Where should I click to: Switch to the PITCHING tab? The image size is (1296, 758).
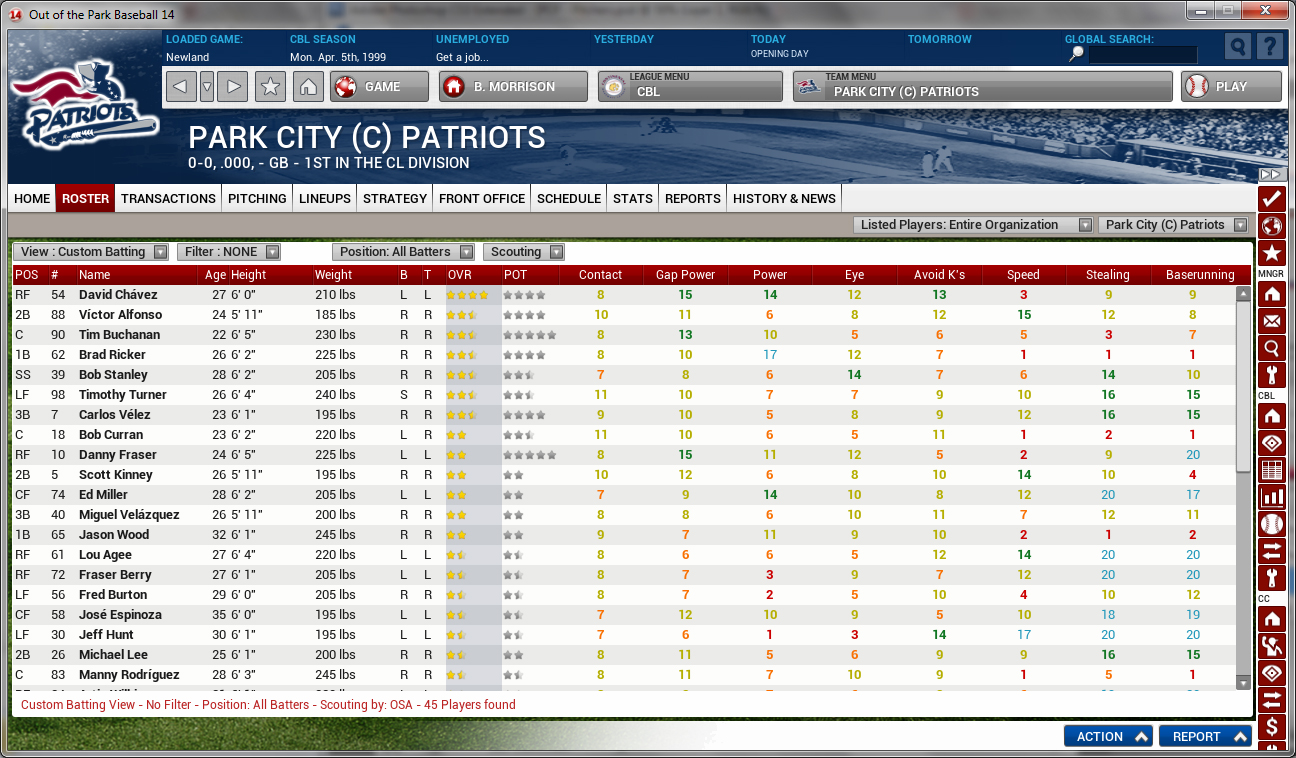(257, 198)
